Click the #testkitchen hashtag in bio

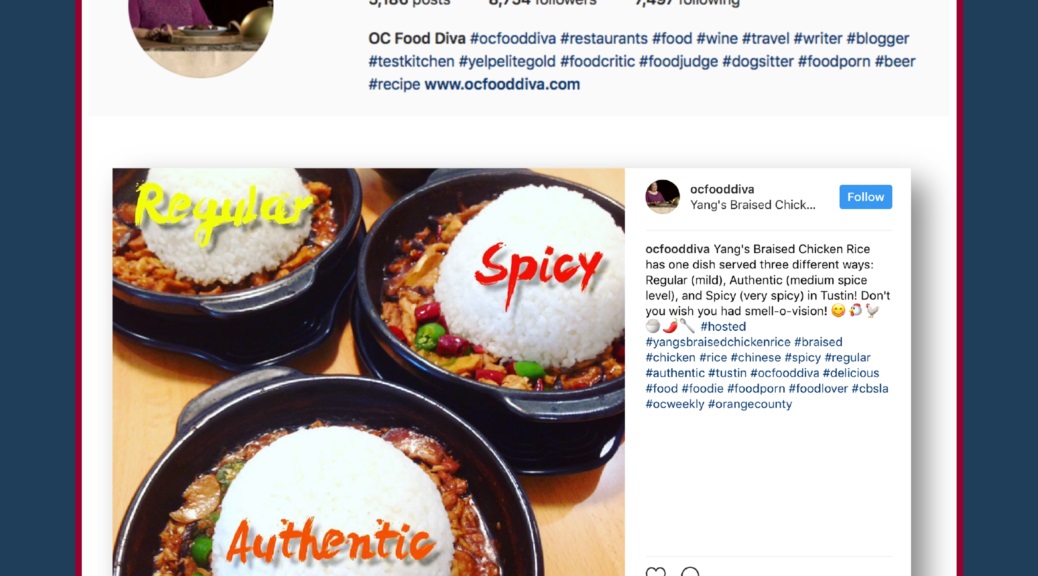(411, 62)
